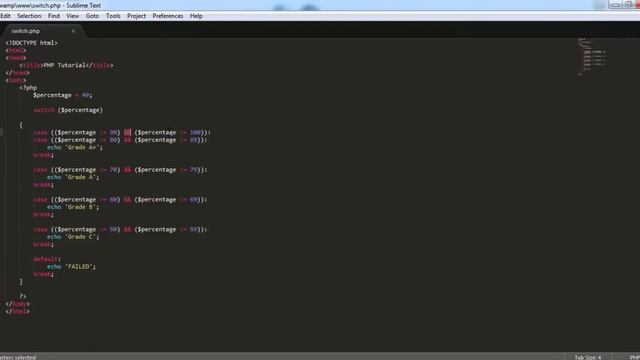Open the Tools menu
Screen dimensions: 640x360
(x=113, y=16)
